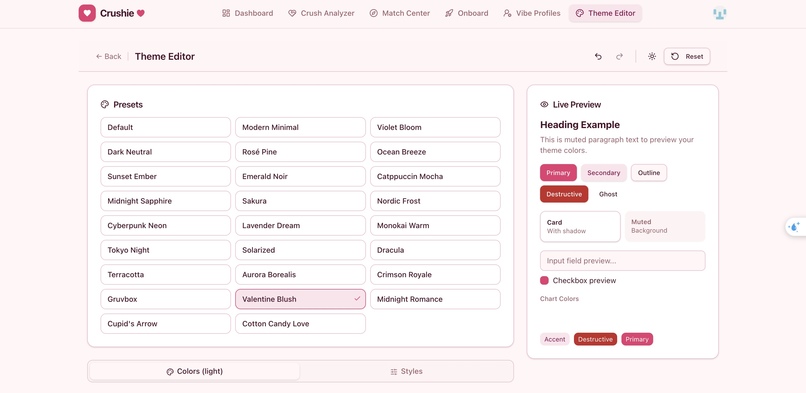The width and height of the screenshot is (806, 393).
Task: Click the Ghost preview button
Action: point(608,194)
